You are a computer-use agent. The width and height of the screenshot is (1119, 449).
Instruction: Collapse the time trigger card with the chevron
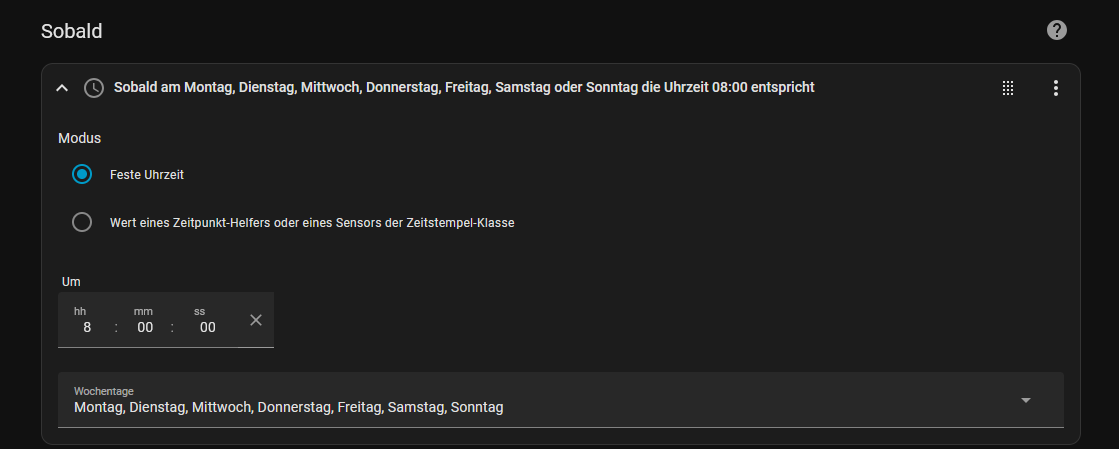[62, 88]
